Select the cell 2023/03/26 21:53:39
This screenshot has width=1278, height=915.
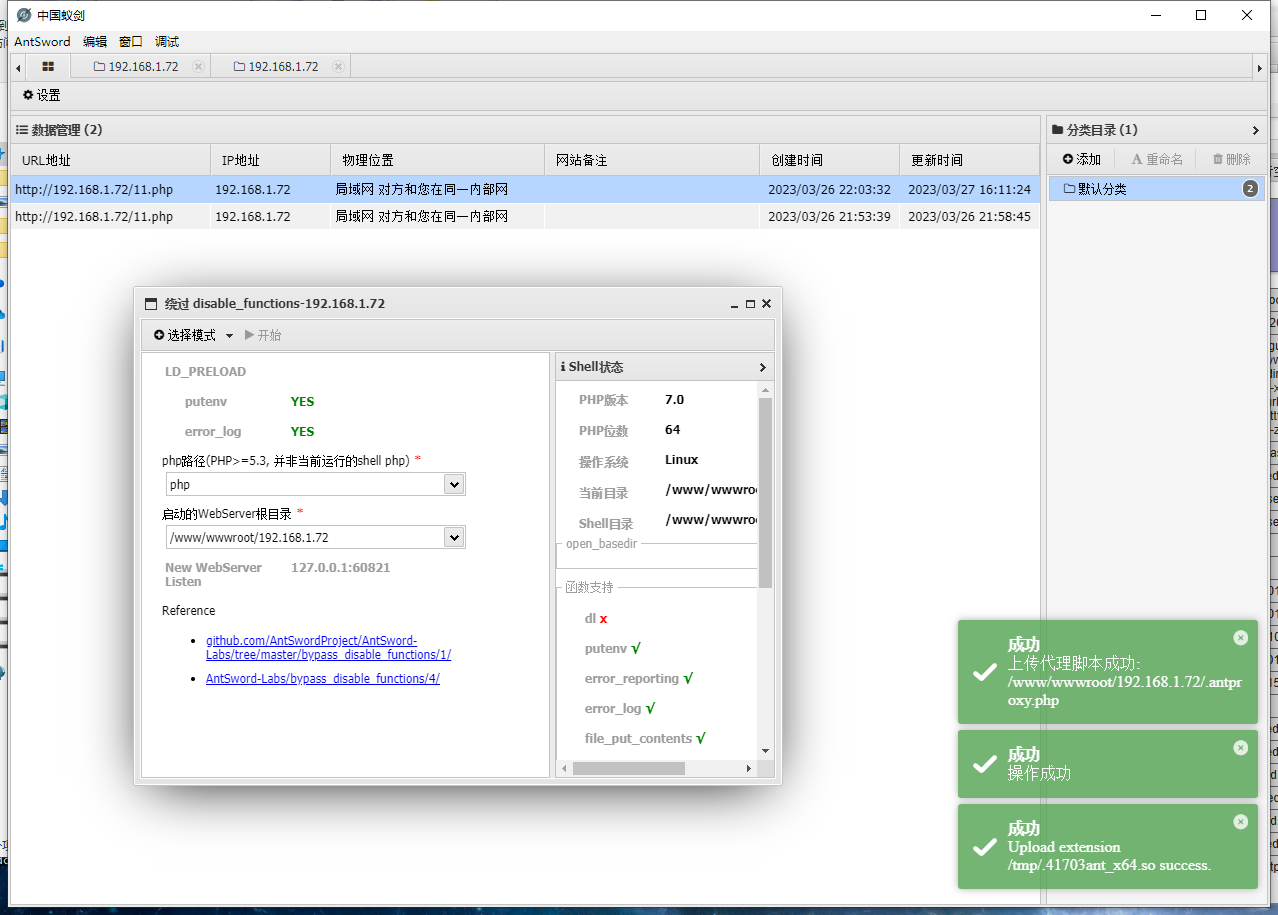[x=829, y=216]
